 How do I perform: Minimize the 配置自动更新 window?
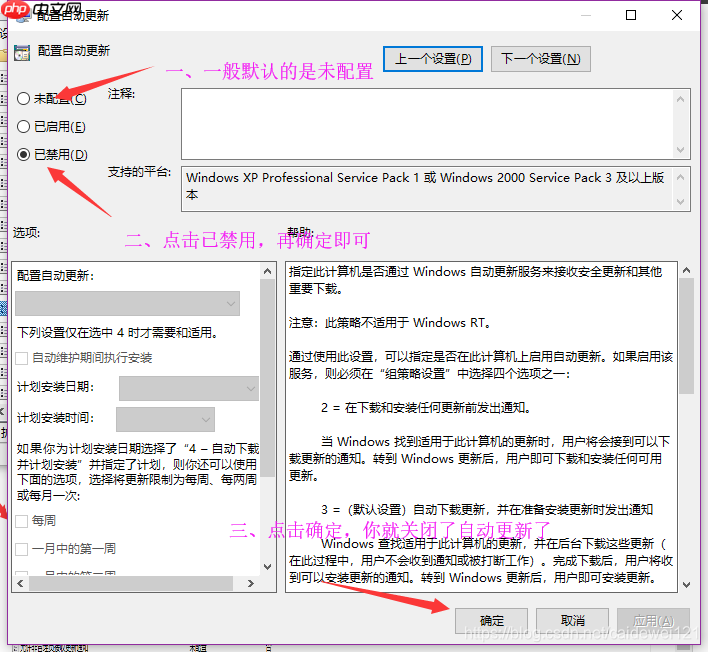586,15
